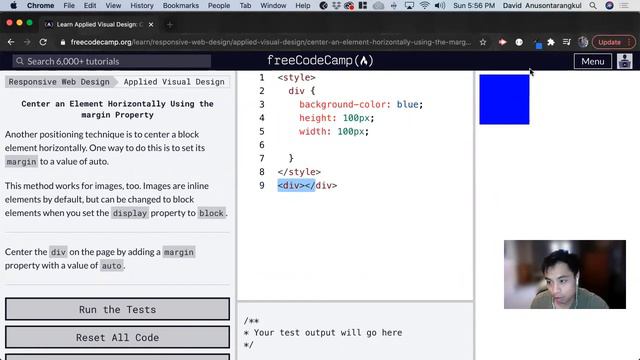The height and width of the screenshot is (360, 640).
Task: Go forward in browser history
Action: 27,42
